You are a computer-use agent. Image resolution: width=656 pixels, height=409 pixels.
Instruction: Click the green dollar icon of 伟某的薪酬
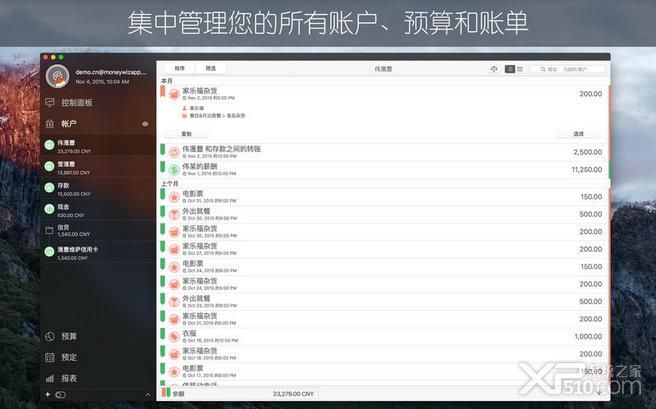click(x=174, y=170)
